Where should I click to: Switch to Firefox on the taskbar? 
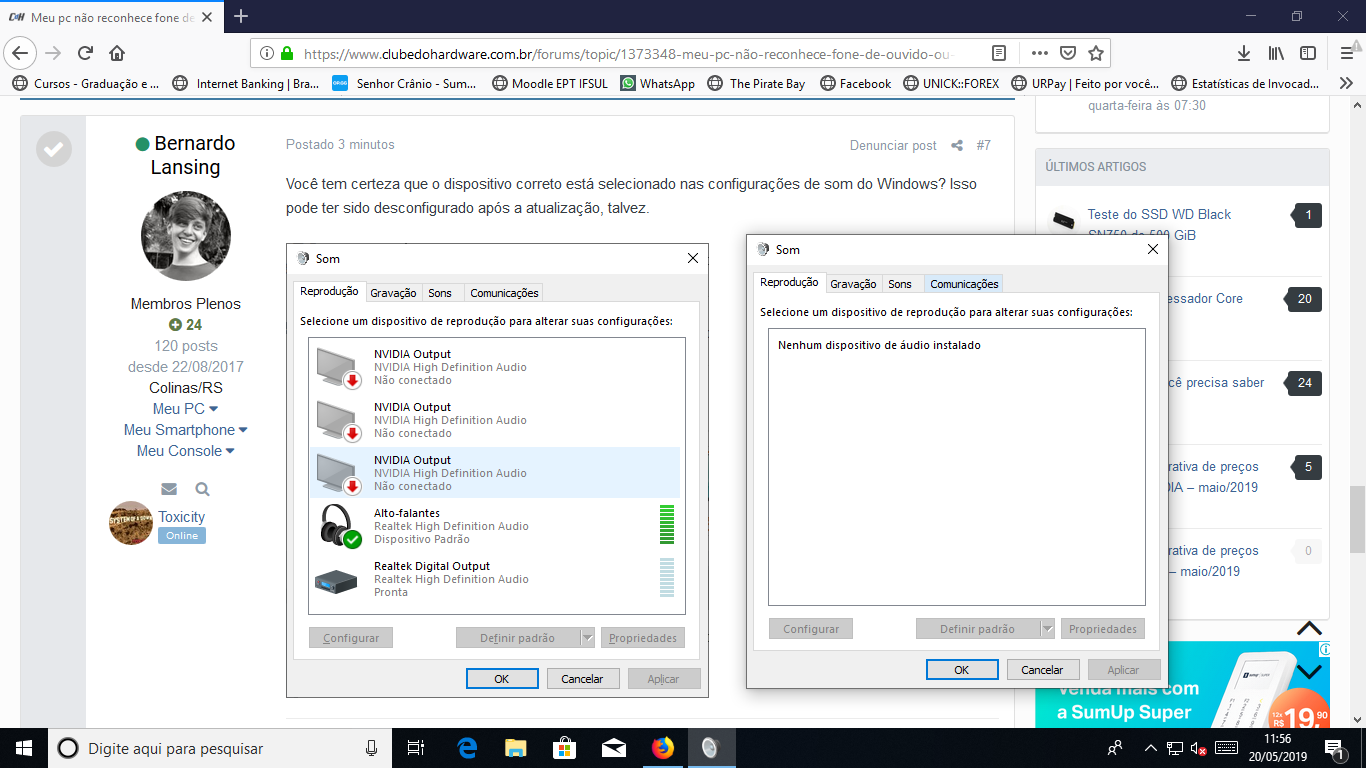pyautogui.click(x=662, y=748)
